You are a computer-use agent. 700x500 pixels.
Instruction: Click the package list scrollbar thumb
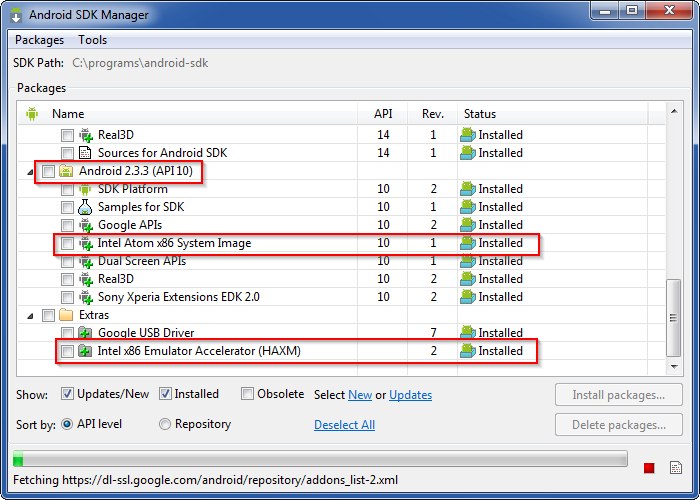click(x=674, y=318)
